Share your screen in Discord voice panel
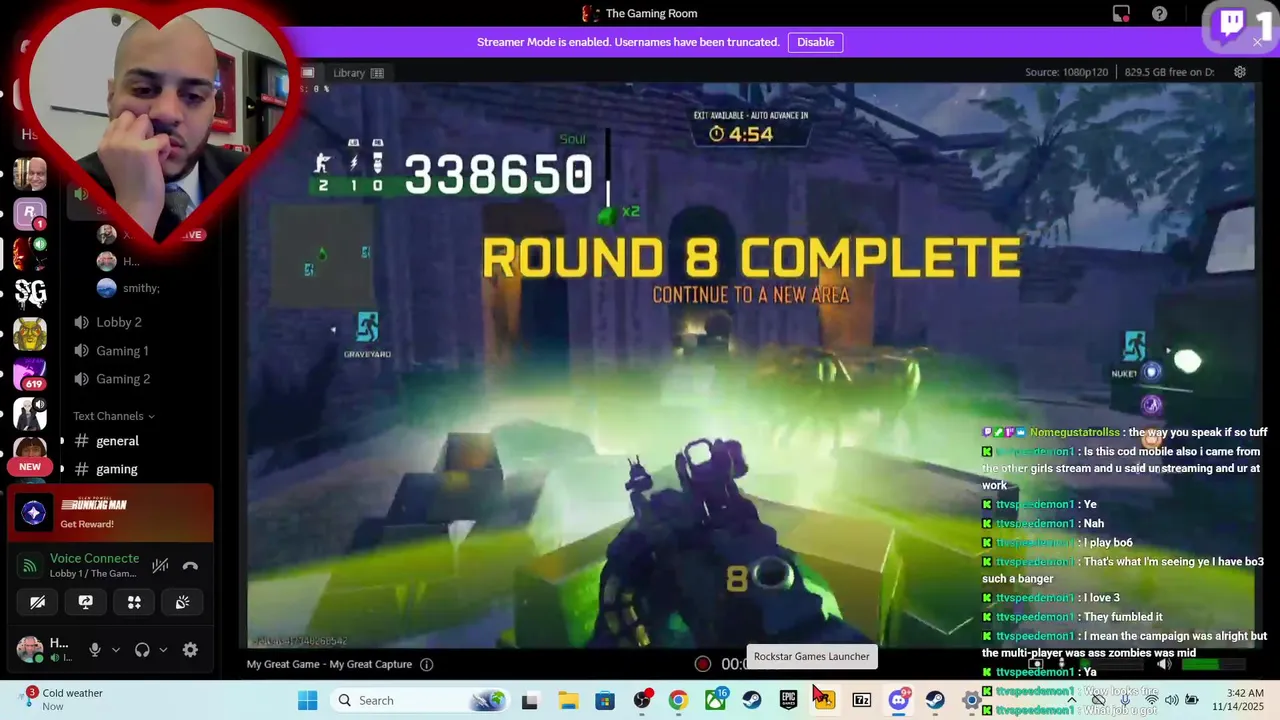Viewport: 1280px width, 720px height. pos(86,602)
